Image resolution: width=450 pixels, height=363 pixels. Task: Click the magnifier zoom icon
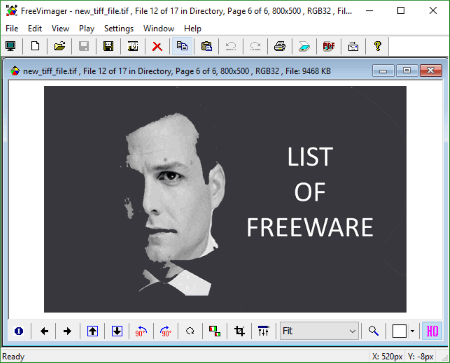374,331
